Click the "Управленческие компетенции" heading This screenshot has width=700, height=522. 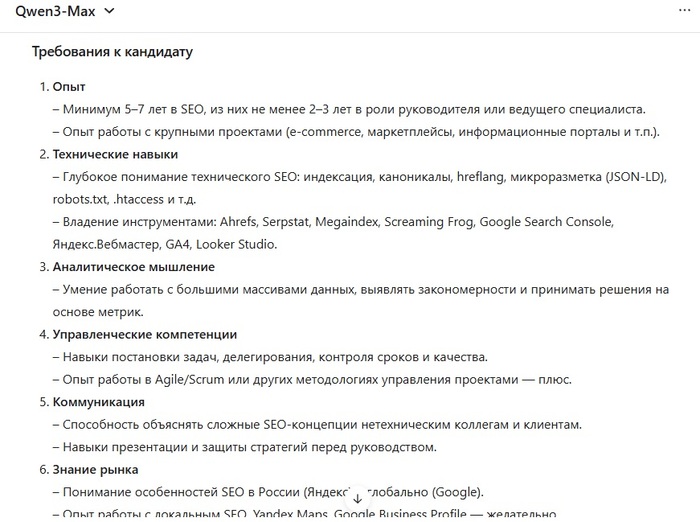[144, 334]
